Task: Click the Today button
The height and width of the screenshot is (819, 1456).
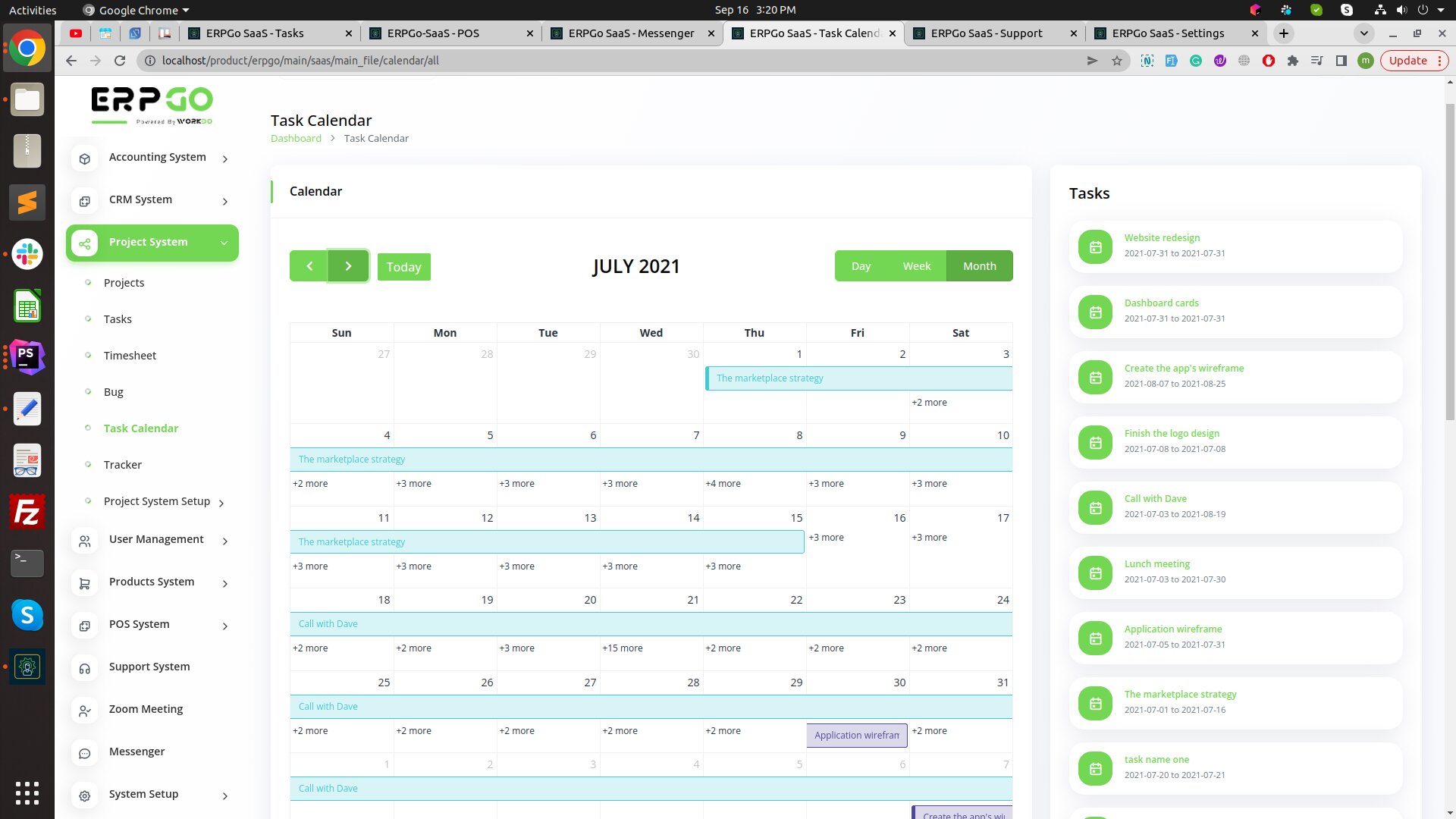Action: coord(403,267)
